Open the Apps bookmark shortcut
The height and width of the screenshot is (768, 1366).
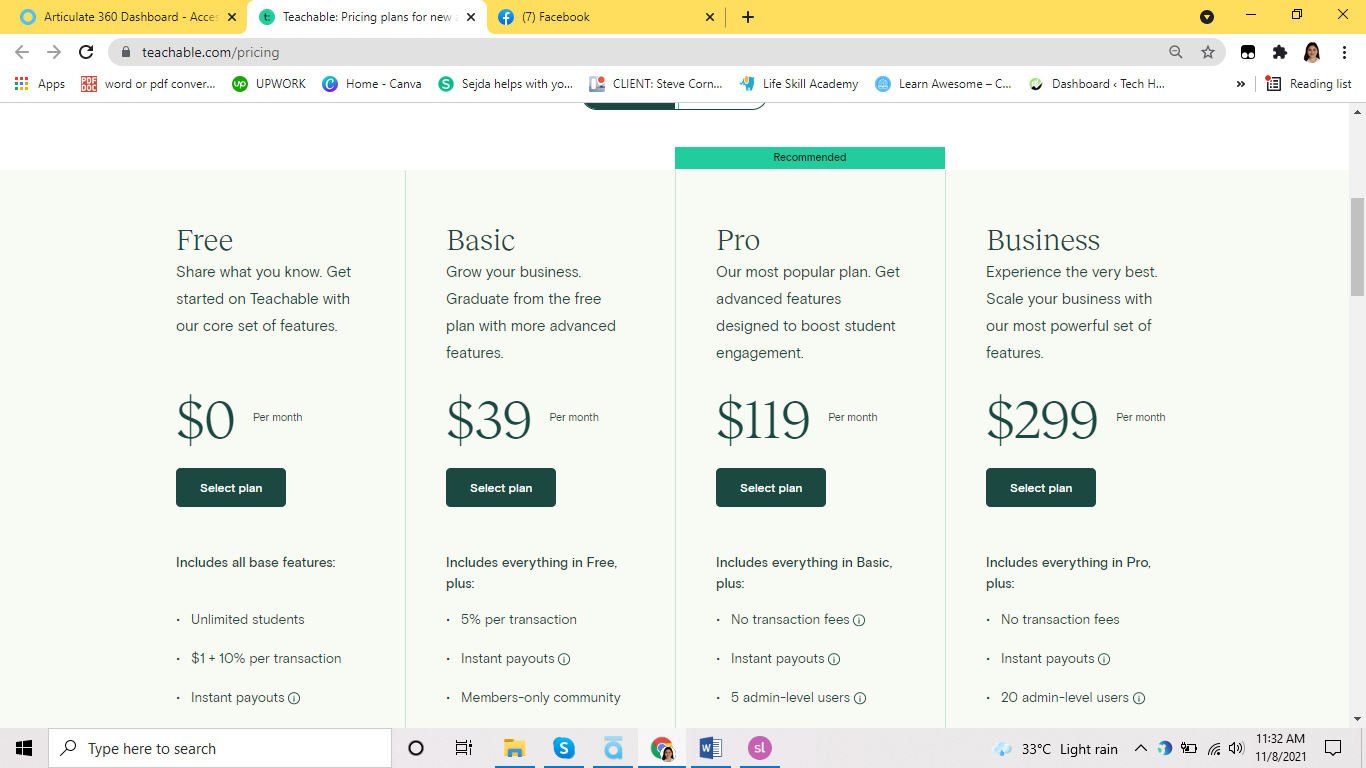(x=40, y=84)
